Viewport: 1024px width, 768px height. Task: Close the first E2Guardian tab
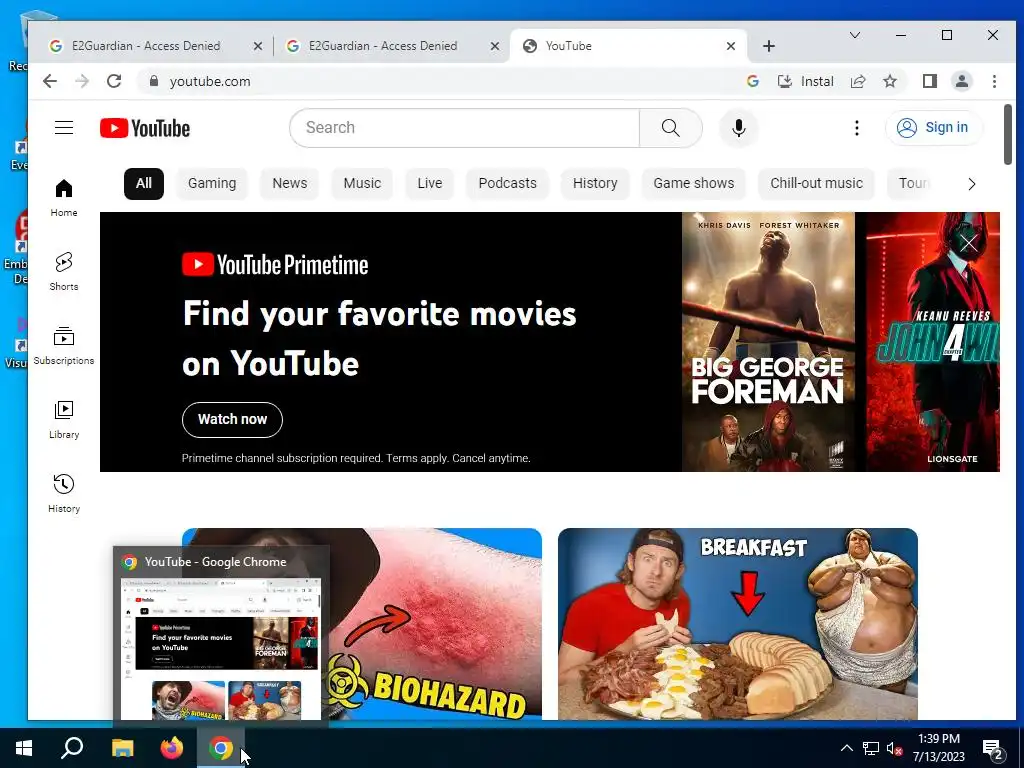[258, 46]
